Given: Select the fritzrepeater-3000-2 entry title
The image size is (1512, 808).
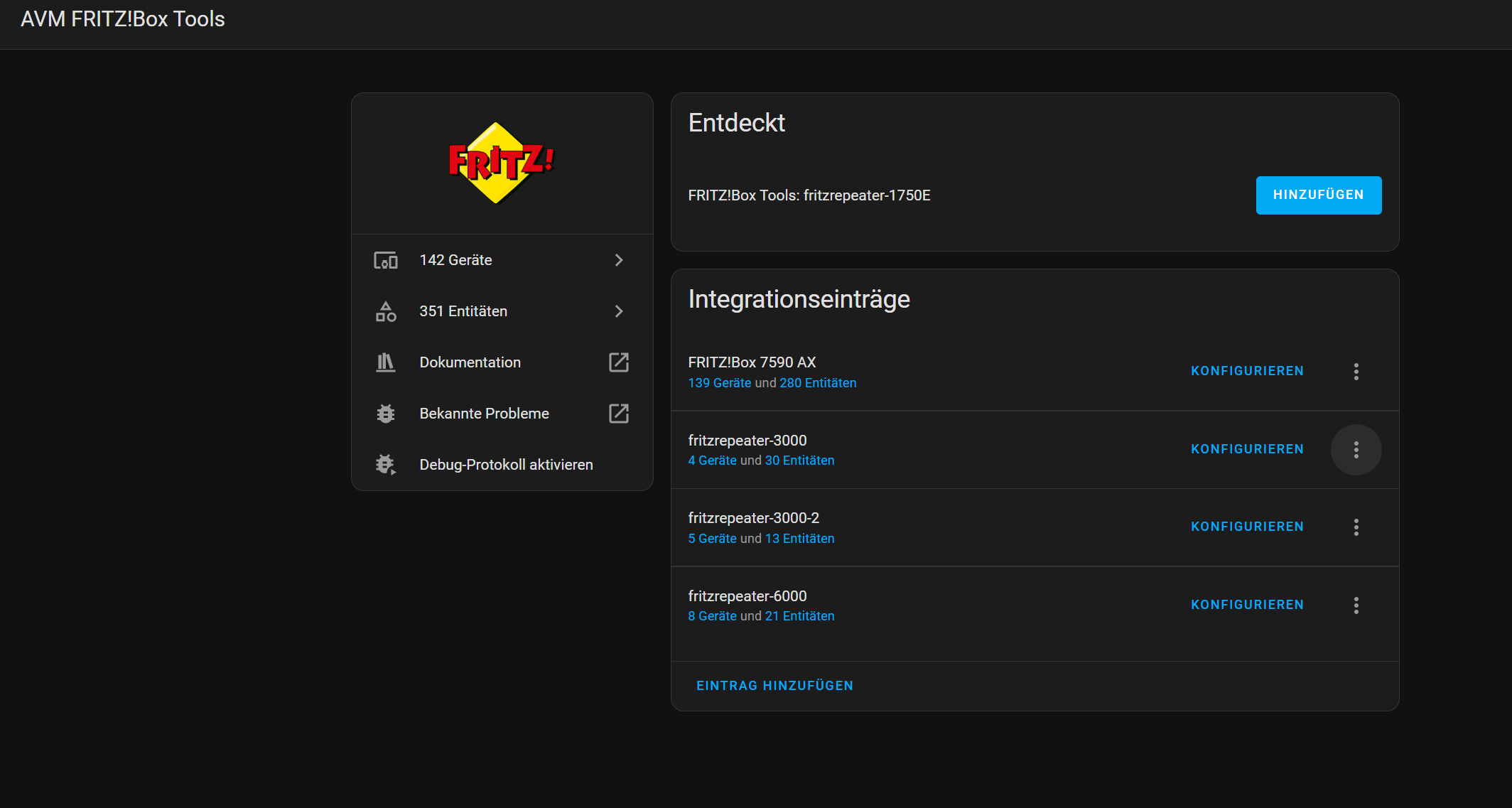Looking at the screenshot, I should (753, 518).
